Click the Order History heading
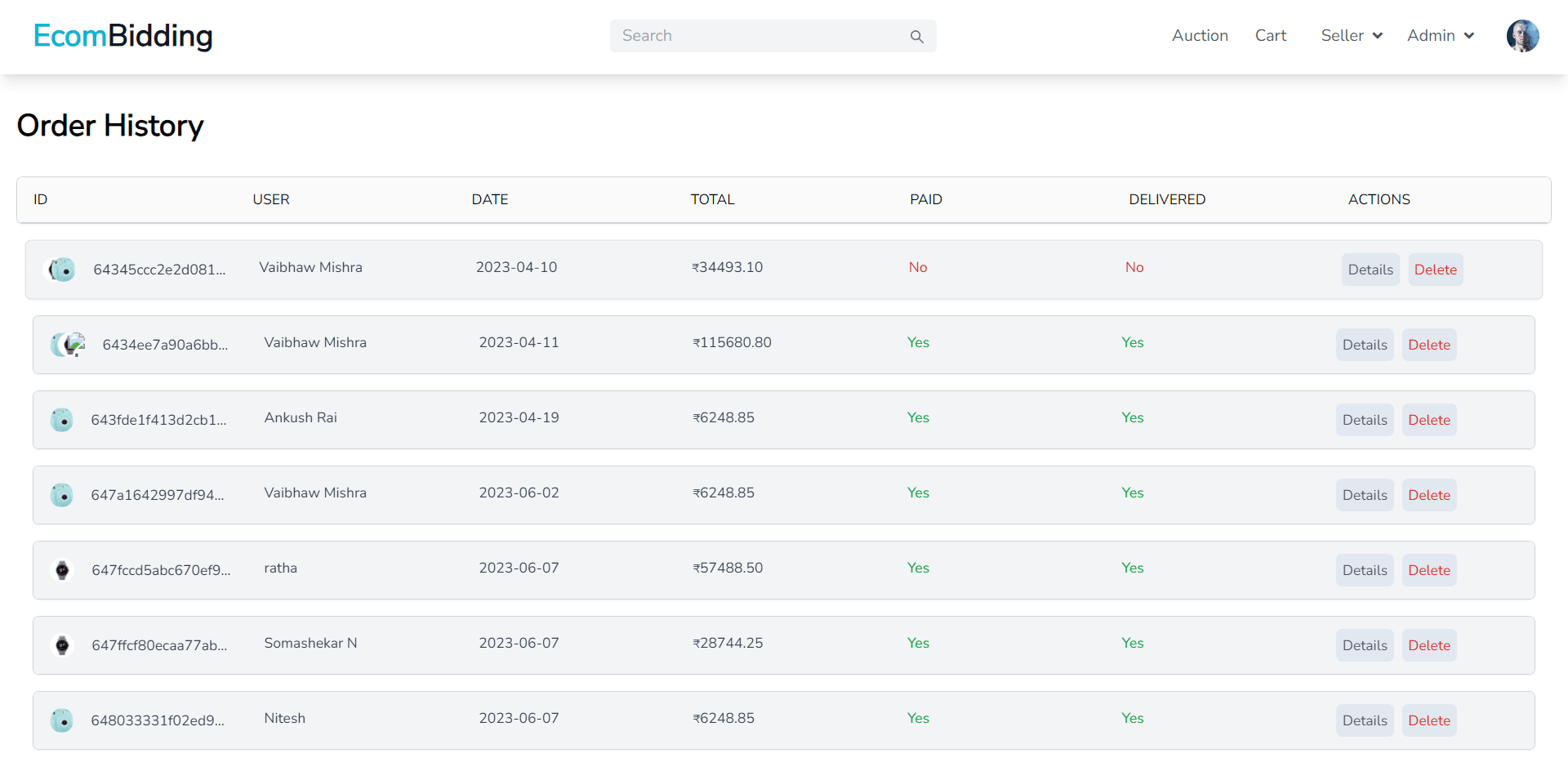The height and width of the screenshot is (758, 1568). point(110,126)
